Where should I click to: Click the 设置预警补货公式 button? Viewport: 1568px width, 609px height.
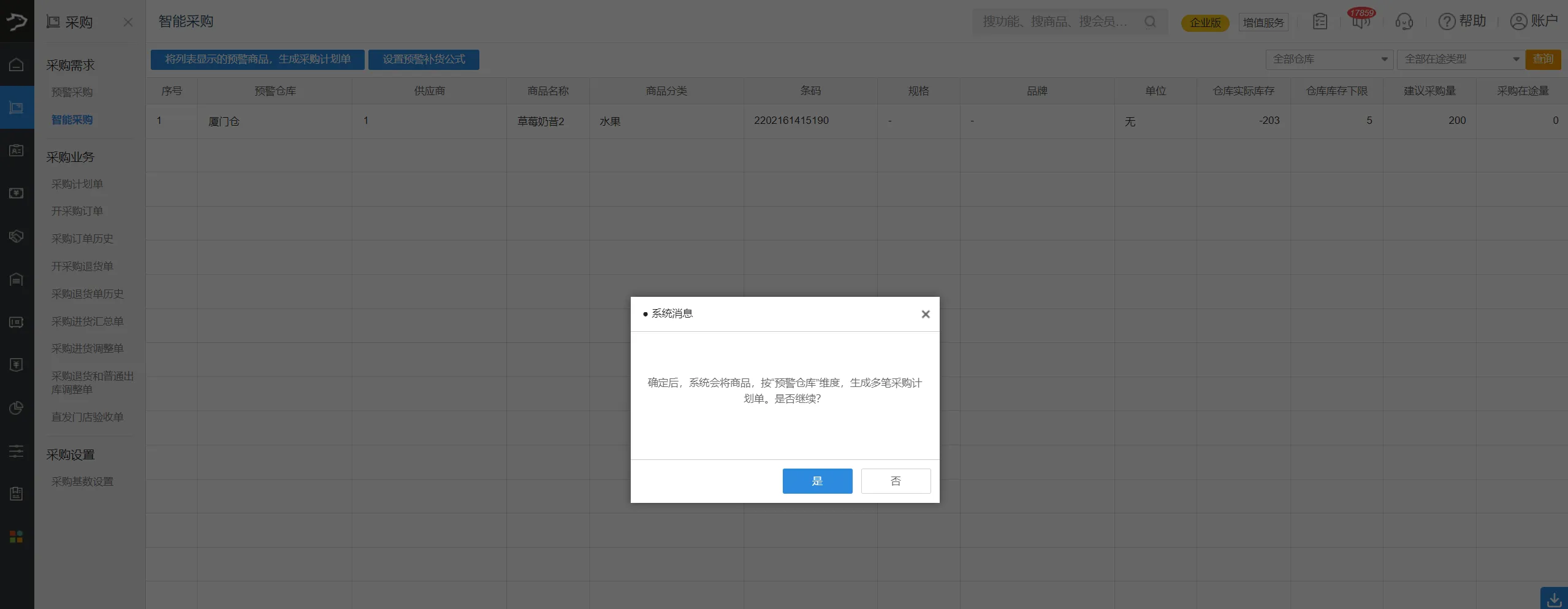(424, 59)
